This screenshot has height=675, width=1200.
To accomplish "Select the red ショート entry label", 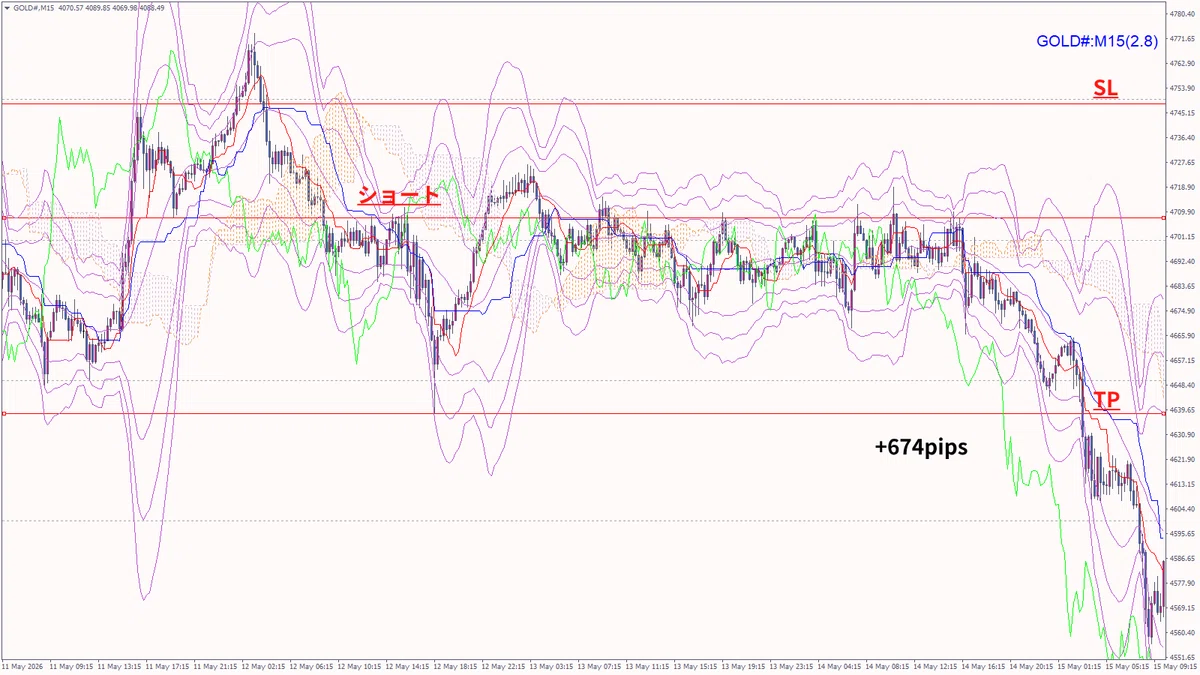I will click(x=398, y=195).
